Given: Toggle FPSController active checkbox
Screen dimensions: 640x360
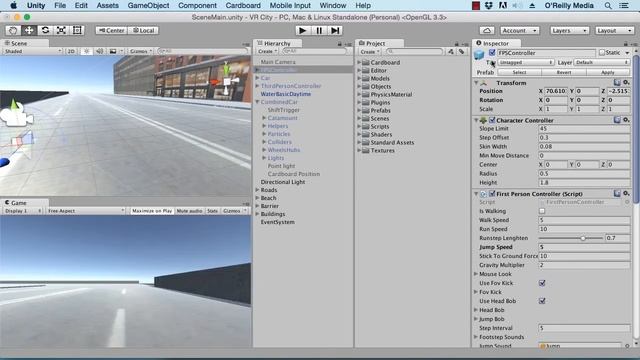Looking at the screenshot, I should coord(492,52).
